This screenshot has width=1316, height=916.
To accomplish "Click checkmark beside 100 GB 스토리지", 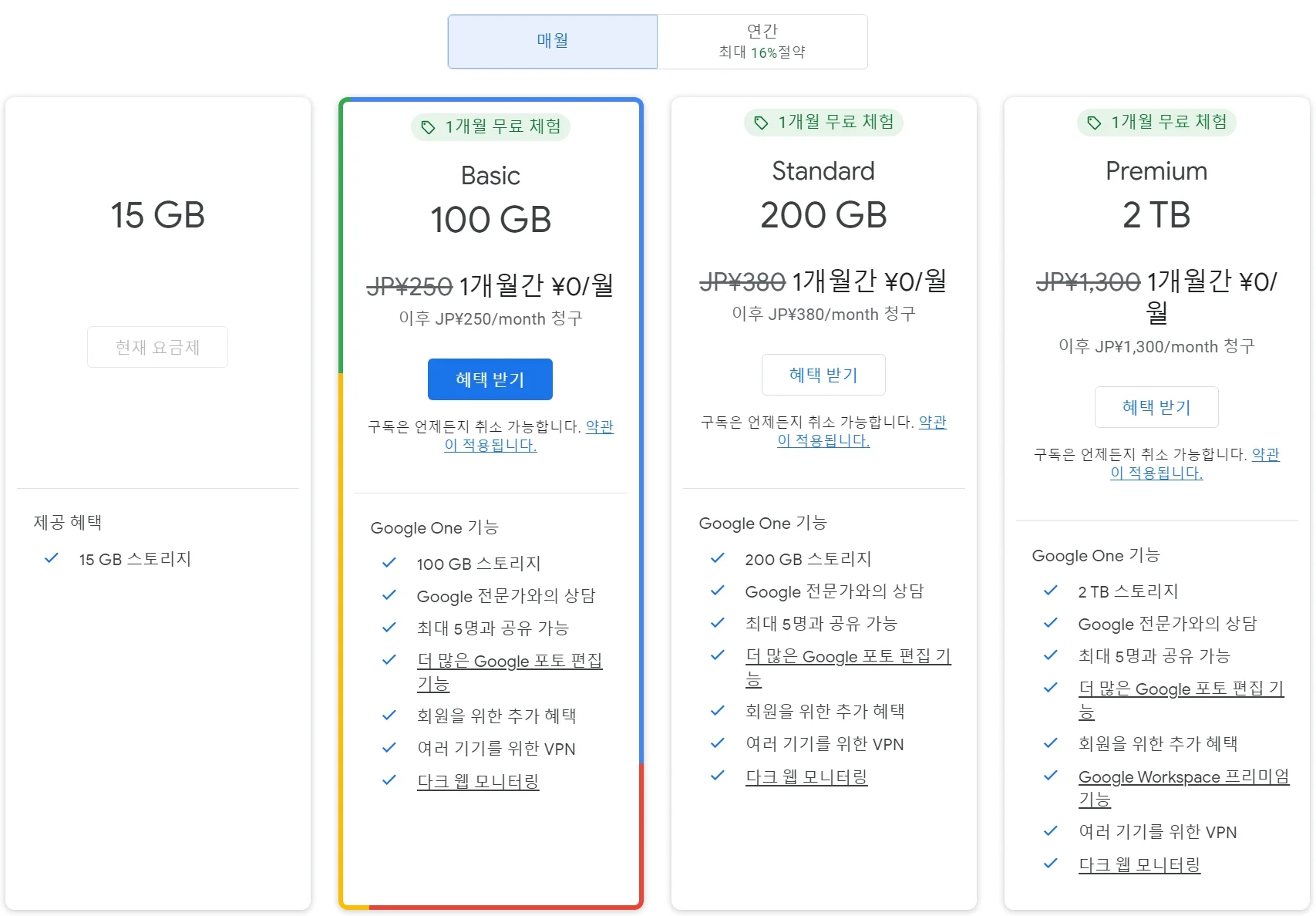I will [389, 563].
